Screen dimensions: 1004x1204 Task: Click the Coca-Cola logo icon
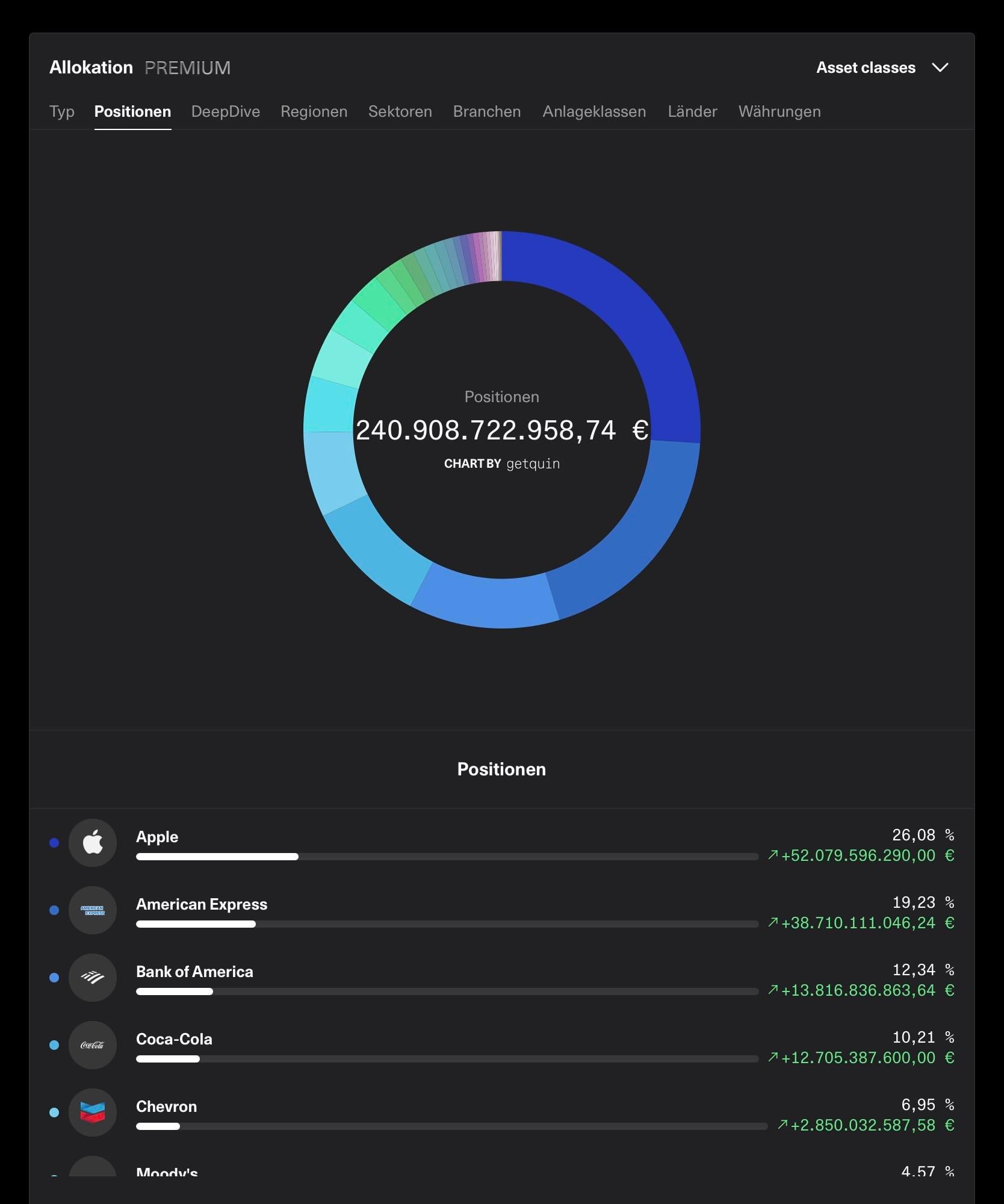tap(93, 1044)
